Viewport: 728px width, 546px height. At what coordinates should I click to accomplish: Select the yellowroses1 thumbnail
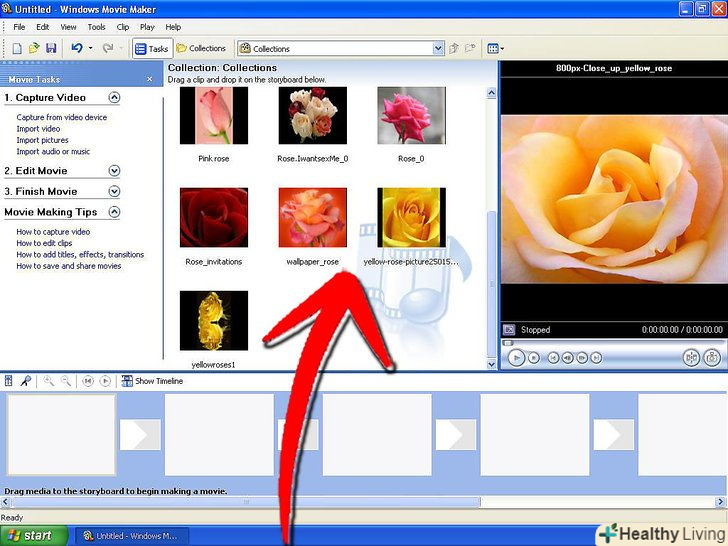pos(214,321)
